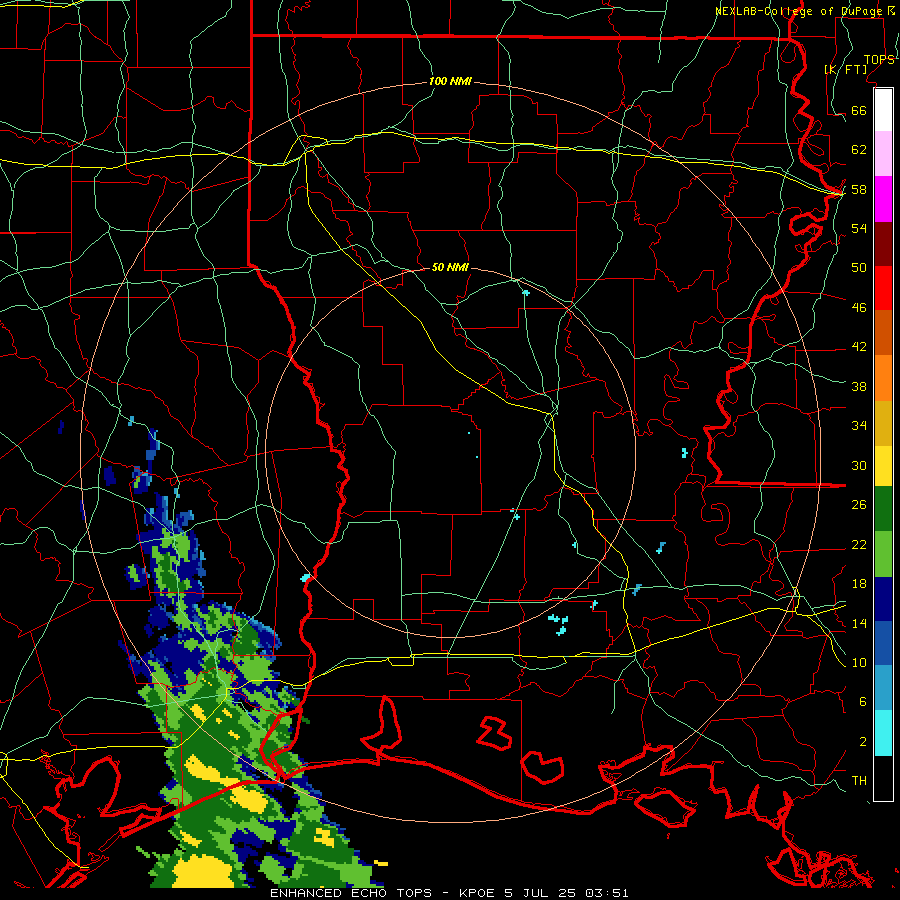This screenshot has height=900, width=900.
Task: Click the '66' scale label
Action: (859, 110)
